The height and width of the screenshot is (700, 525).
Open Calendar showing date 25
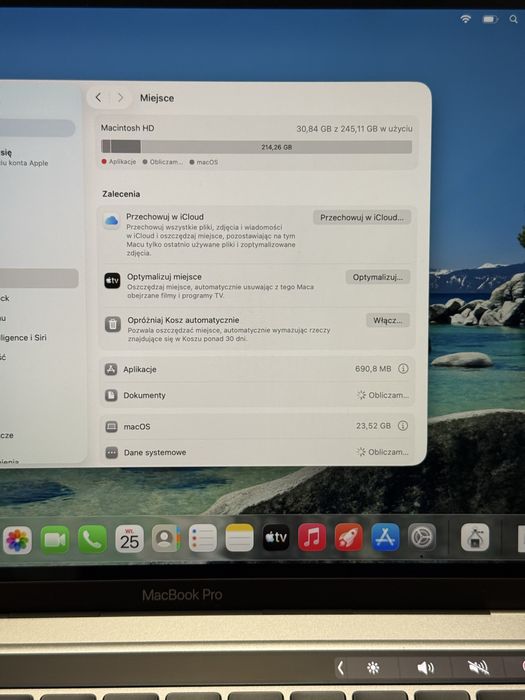(x=129, y=539)
